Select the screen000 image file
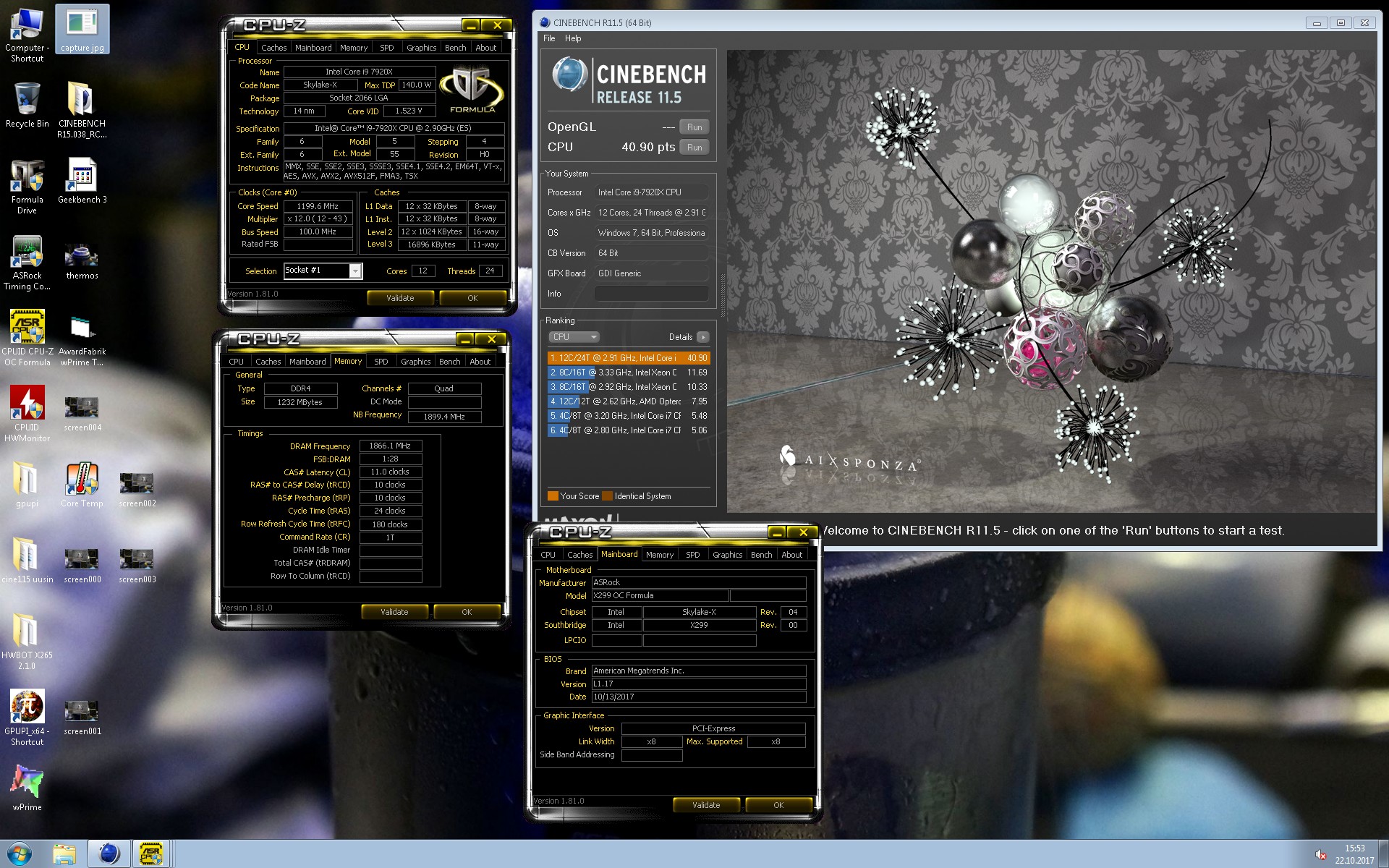 click(82, 566)
